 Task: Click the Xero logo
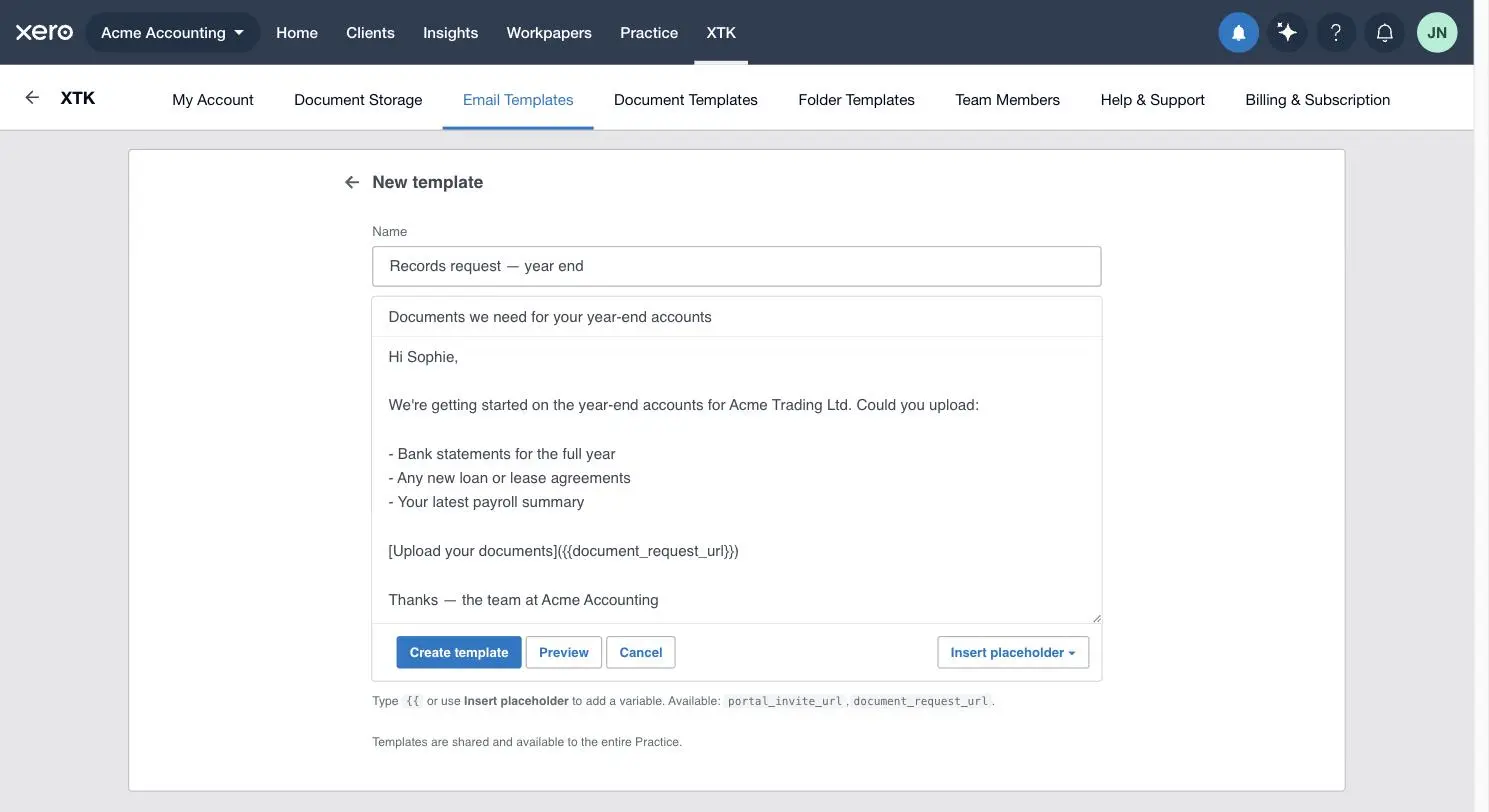[x=44, y=32]
